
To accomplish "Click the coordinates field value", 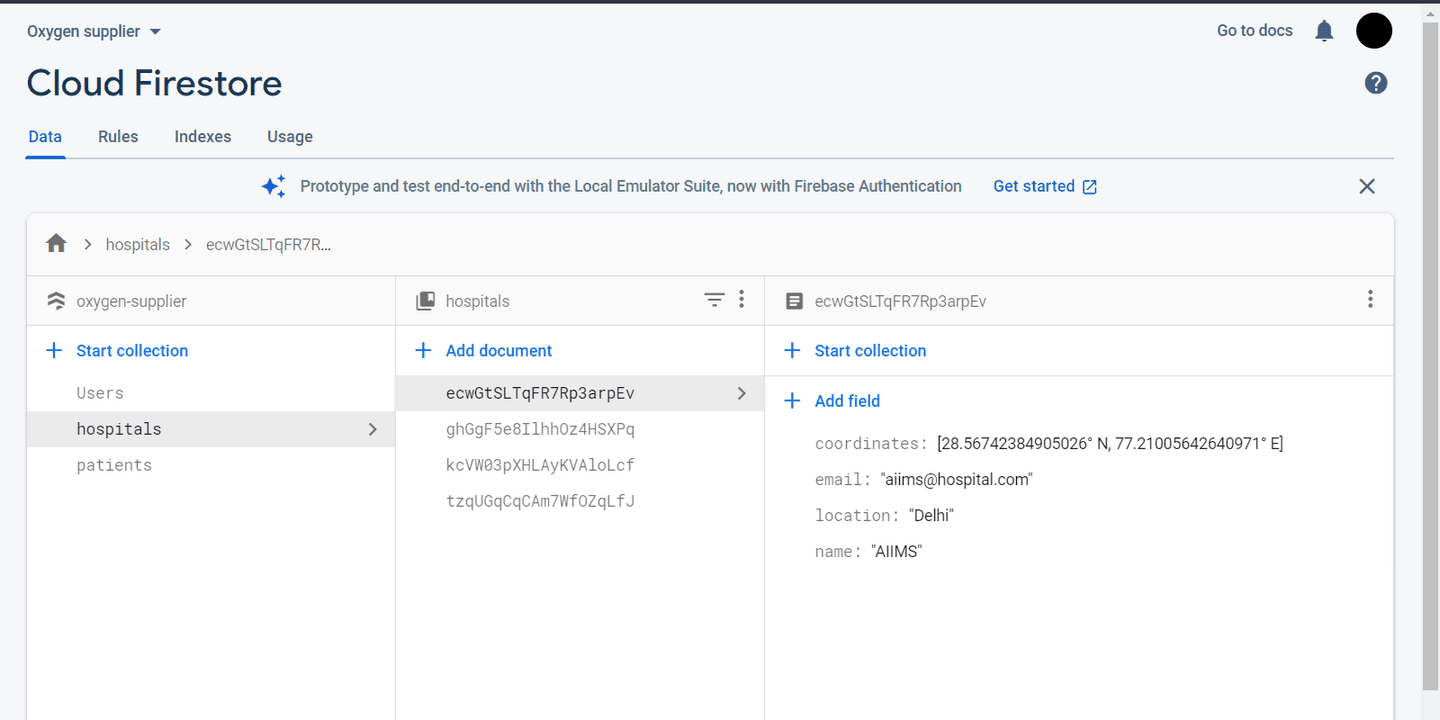I will point(1110,443).
